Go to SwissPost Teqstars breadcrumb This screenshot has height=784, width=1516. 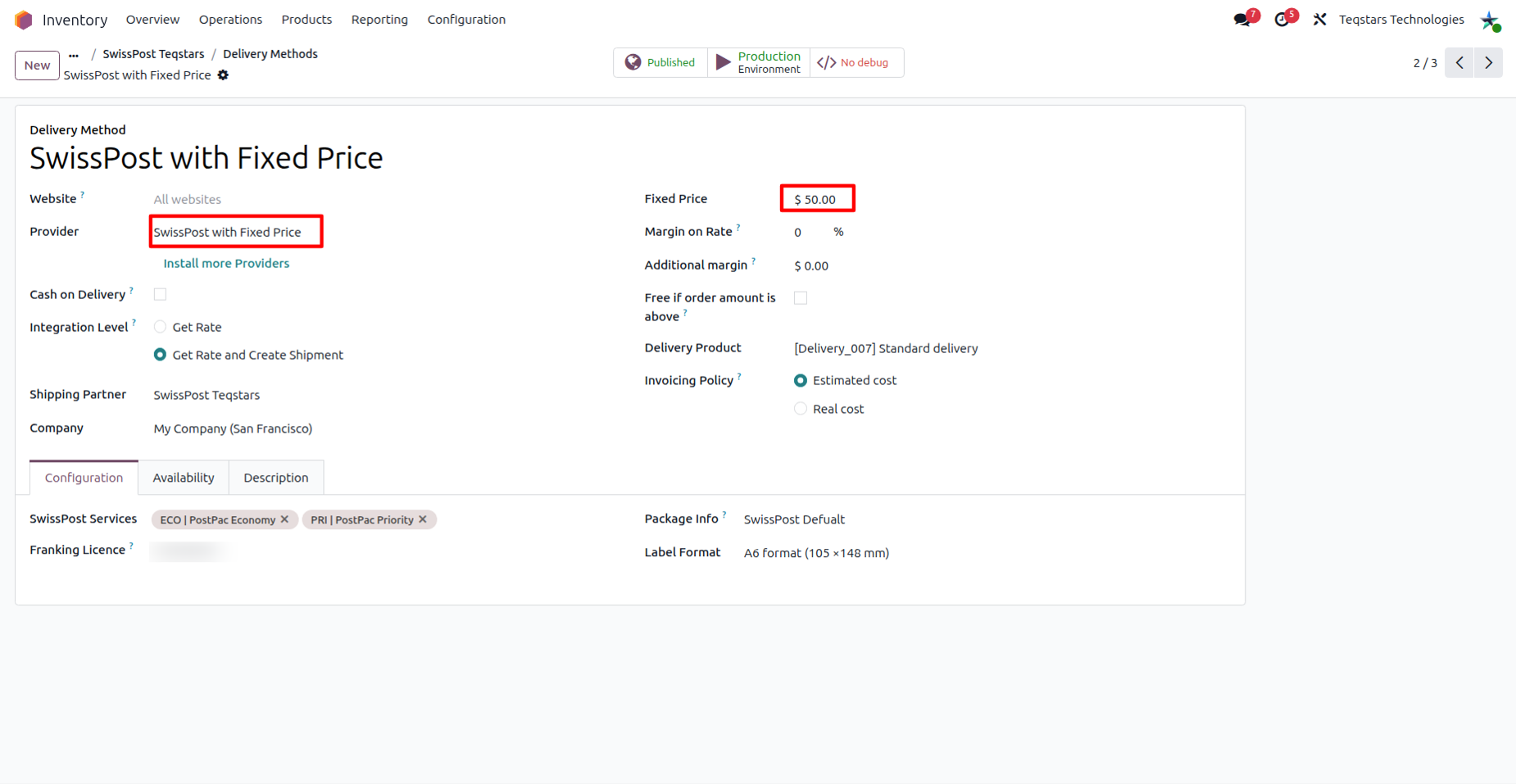pos(153,54)
